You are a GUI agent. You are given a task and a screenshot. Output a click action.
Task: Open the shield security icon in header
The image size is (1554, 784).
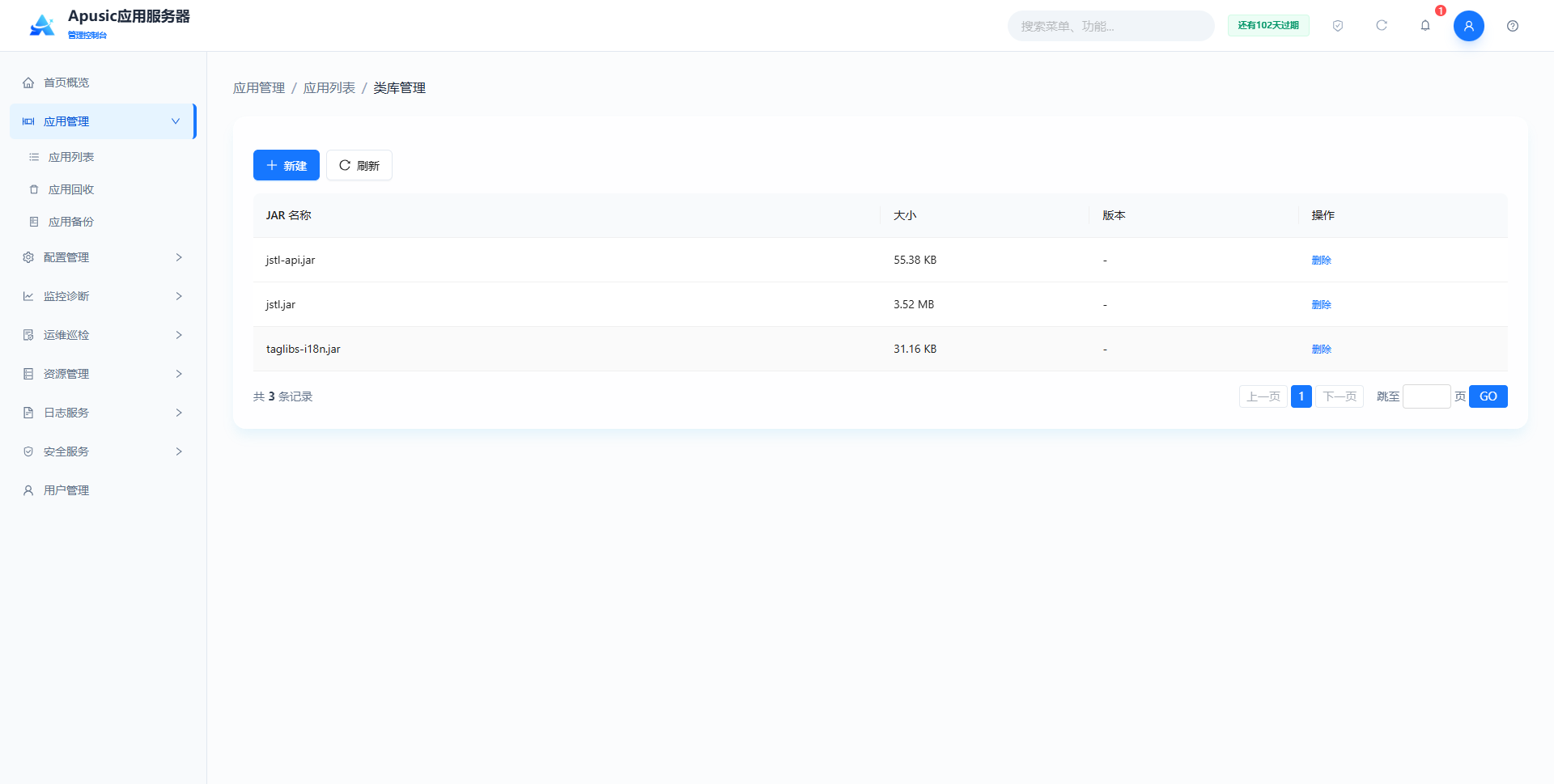pyautogui.click(x=1338, y=26)
